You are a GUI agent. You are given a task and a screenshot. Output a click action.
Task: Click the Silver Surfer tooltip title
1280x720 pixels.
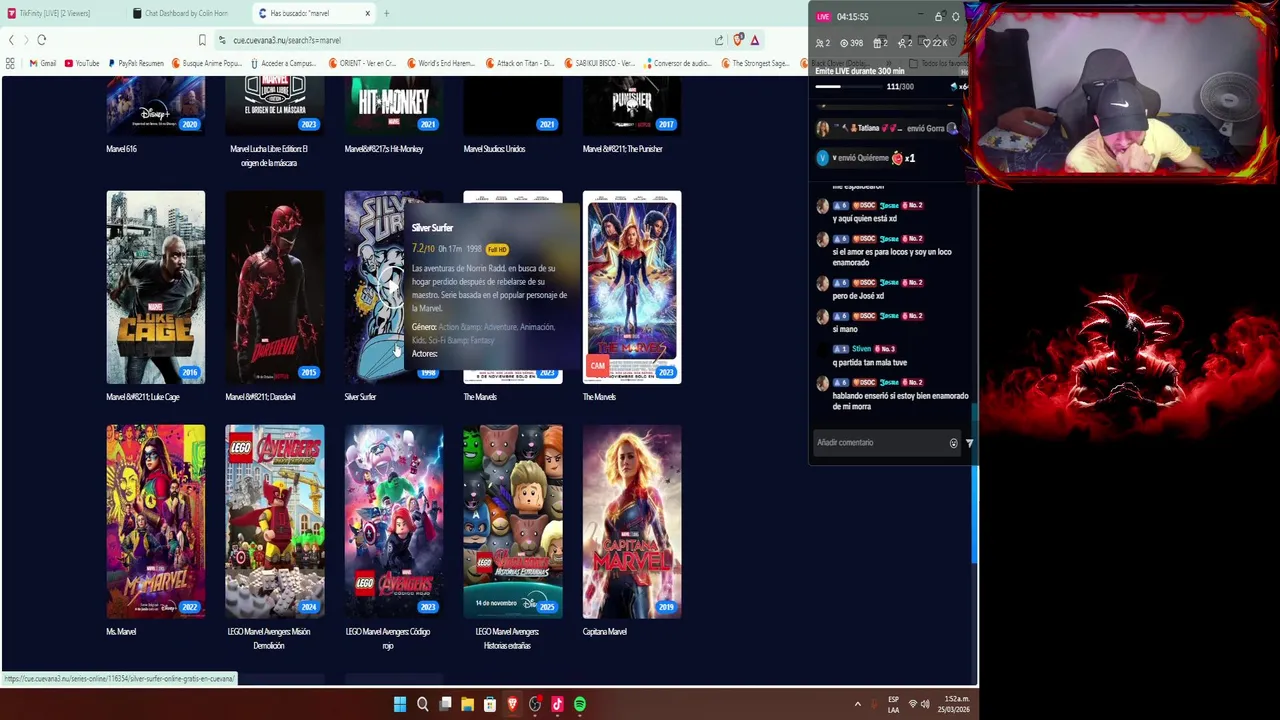(x=432, y=228)
